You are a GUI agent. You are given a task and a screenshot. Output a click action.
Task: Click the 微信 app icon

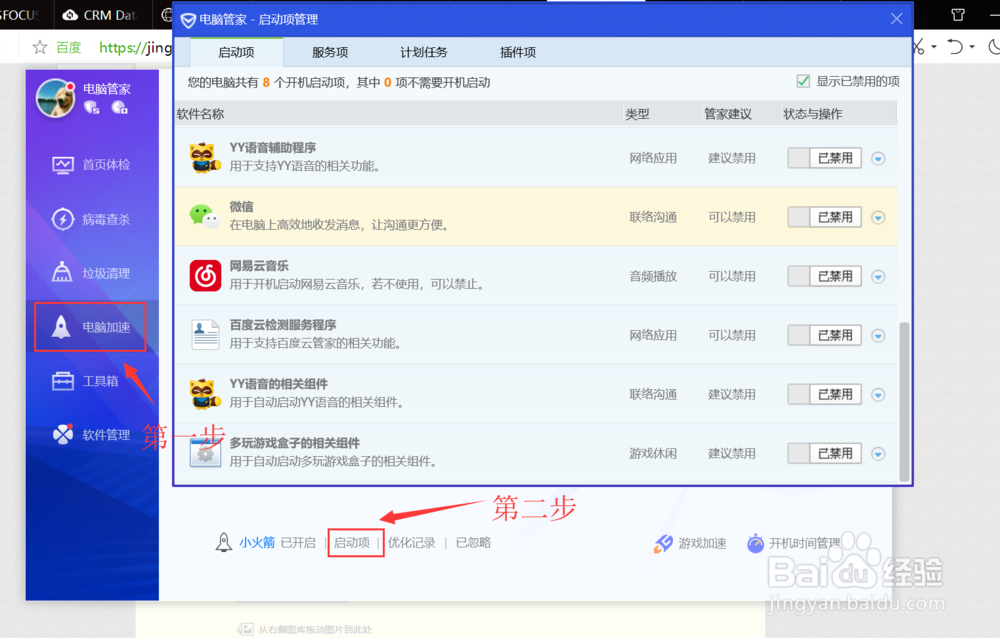(x=205, y=216)
